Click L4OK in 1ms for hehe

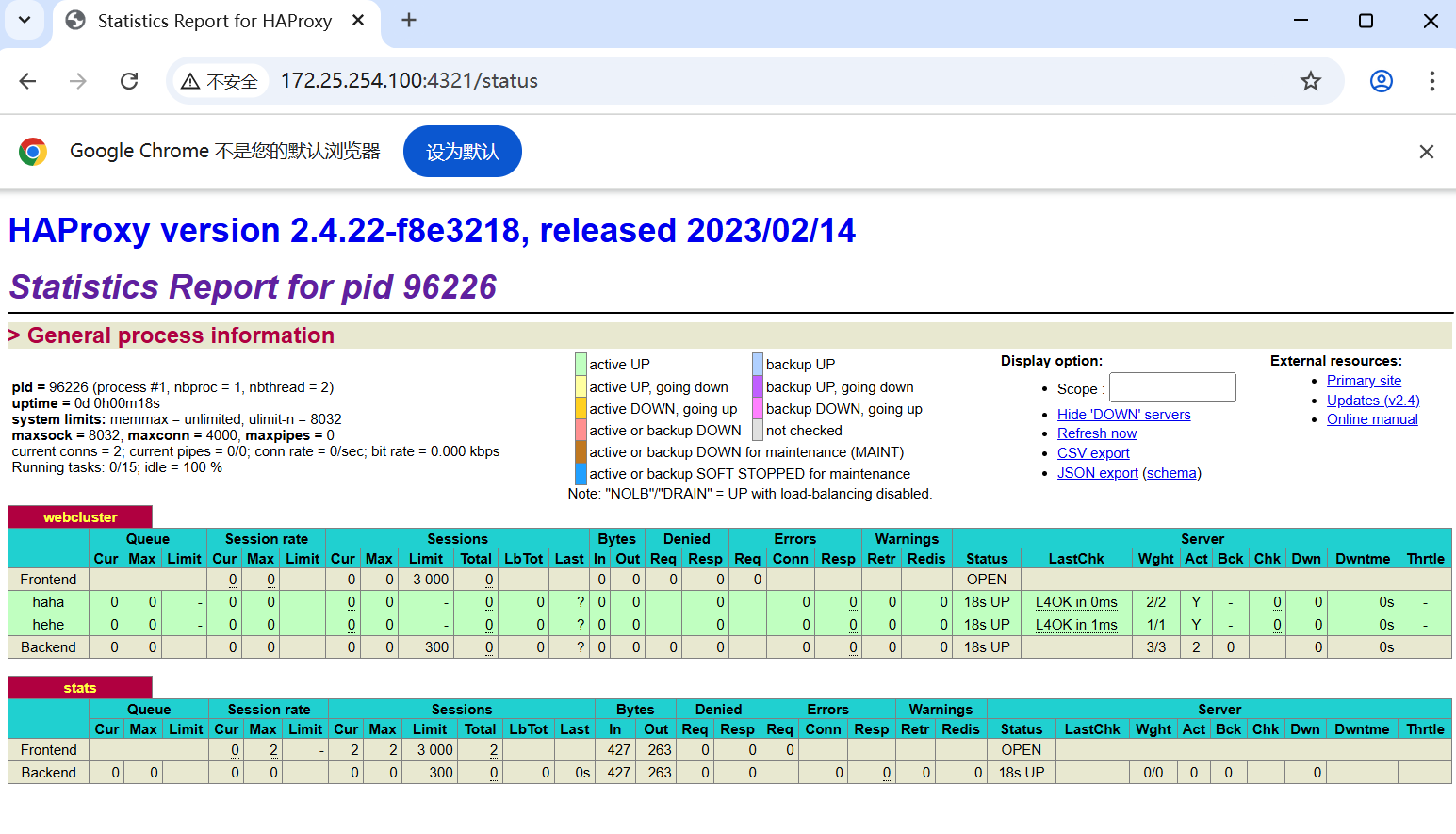[x=1076, y=625]
